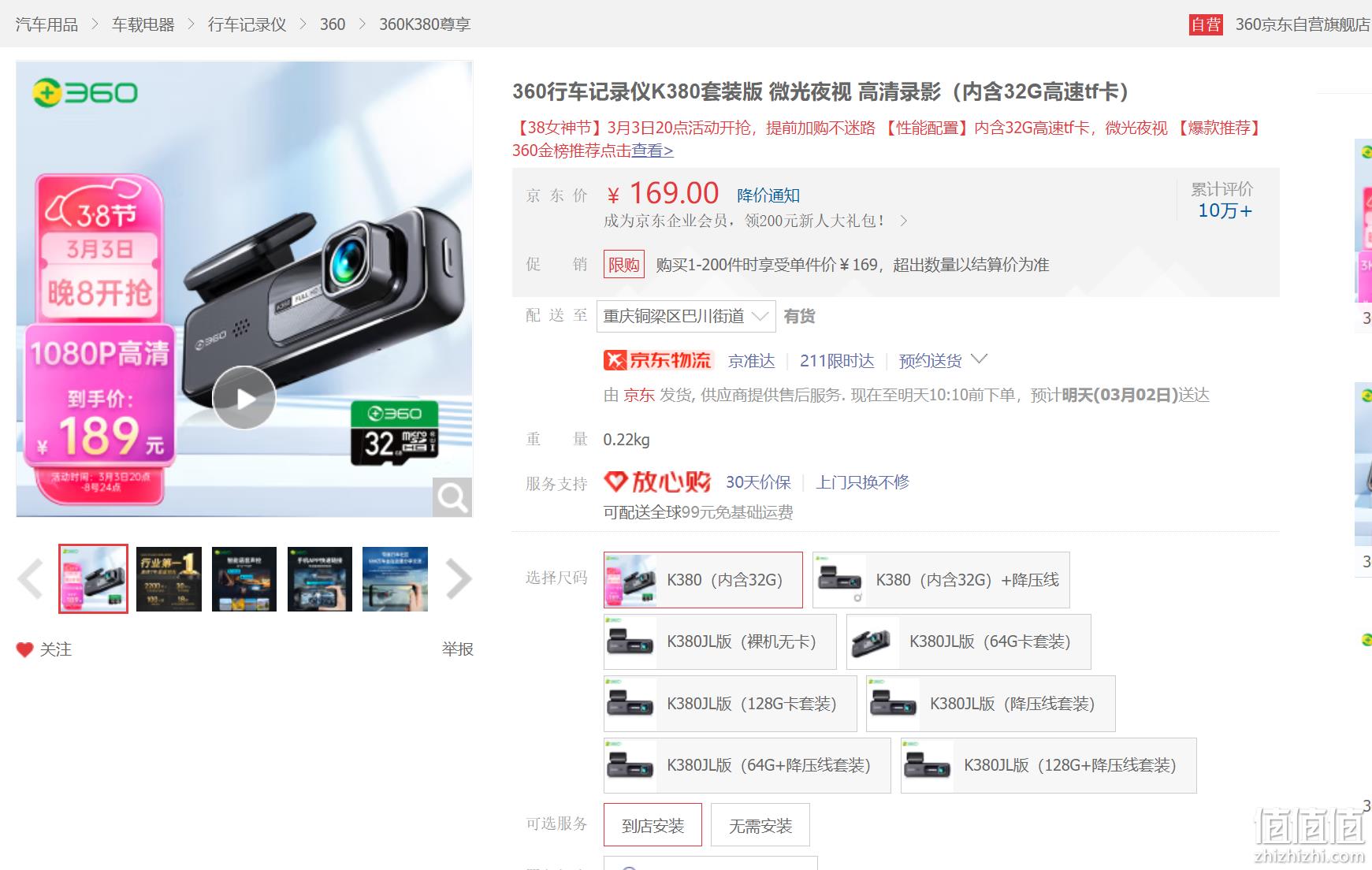Select K380JL版（64G+降压线套装）option
The image size is (1372, 870).
point(747,765)
